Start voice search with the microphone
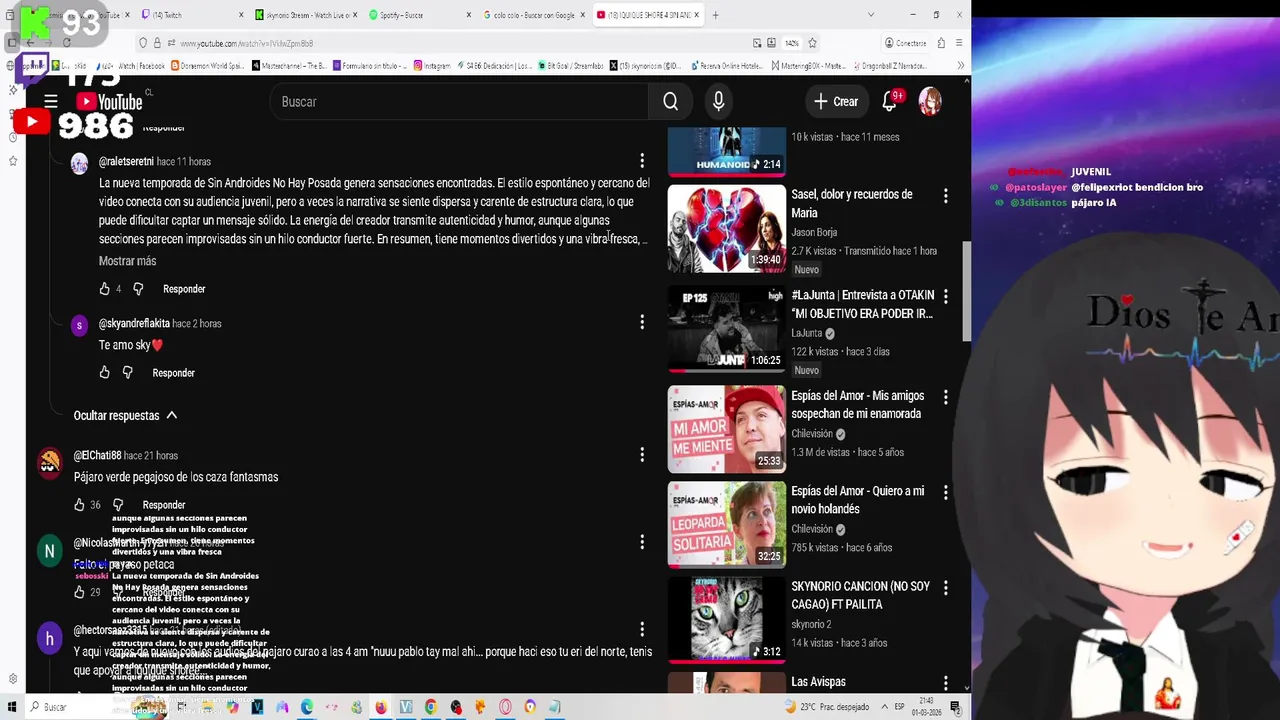 point(718,101)
